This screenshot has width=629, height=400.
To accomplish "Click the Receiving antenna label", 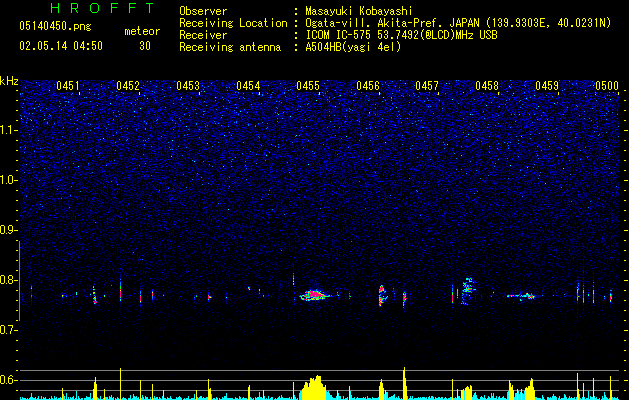I will (230, 47).
